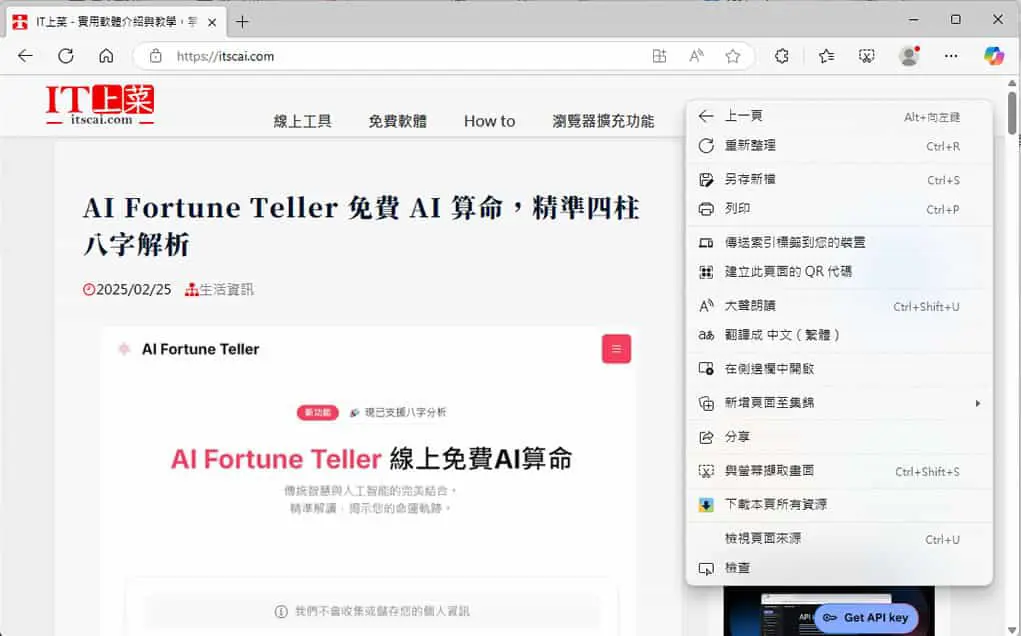Add page to favorites star icon
This screenshot has width=1021, height=636.
(x=733, y=56)
